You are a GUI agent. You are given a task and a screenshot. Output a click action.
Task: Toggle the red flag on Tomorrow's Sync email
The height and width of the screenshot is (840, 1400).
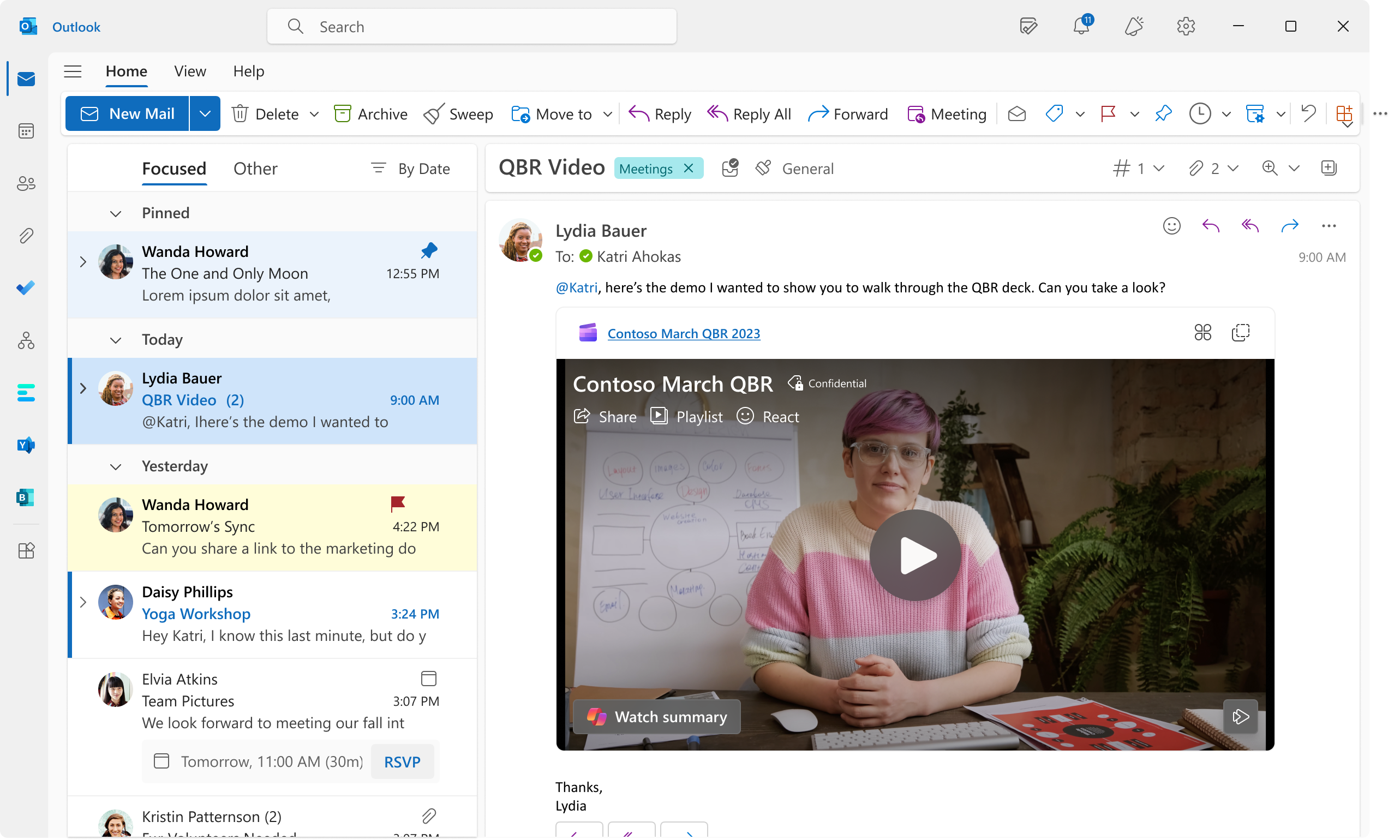(x=397, y=503)
